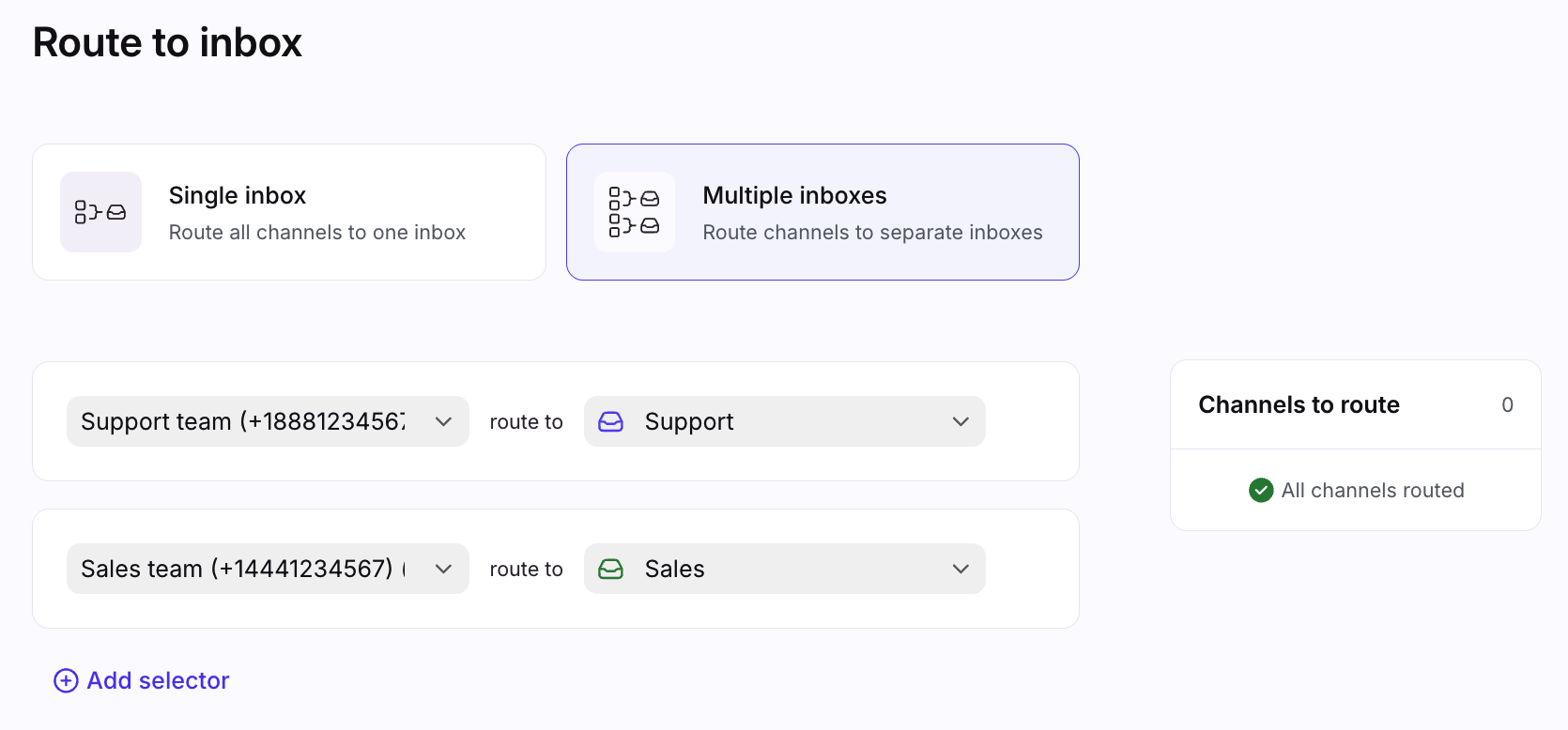This screenshot has width=1568, height=730.
Task: Click the green checkmark for All channels routed
Action: (1261, 490)
